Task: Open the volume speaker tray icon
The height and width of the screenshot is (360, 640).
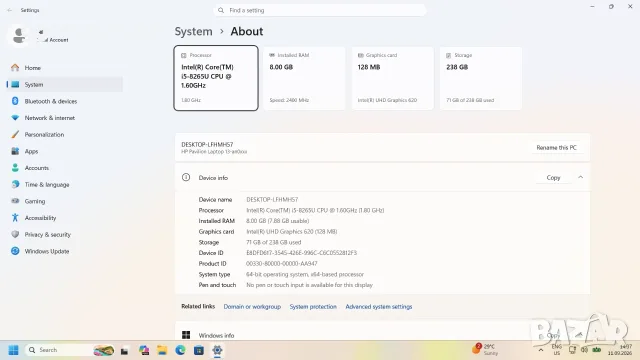Action: point(584,350)
